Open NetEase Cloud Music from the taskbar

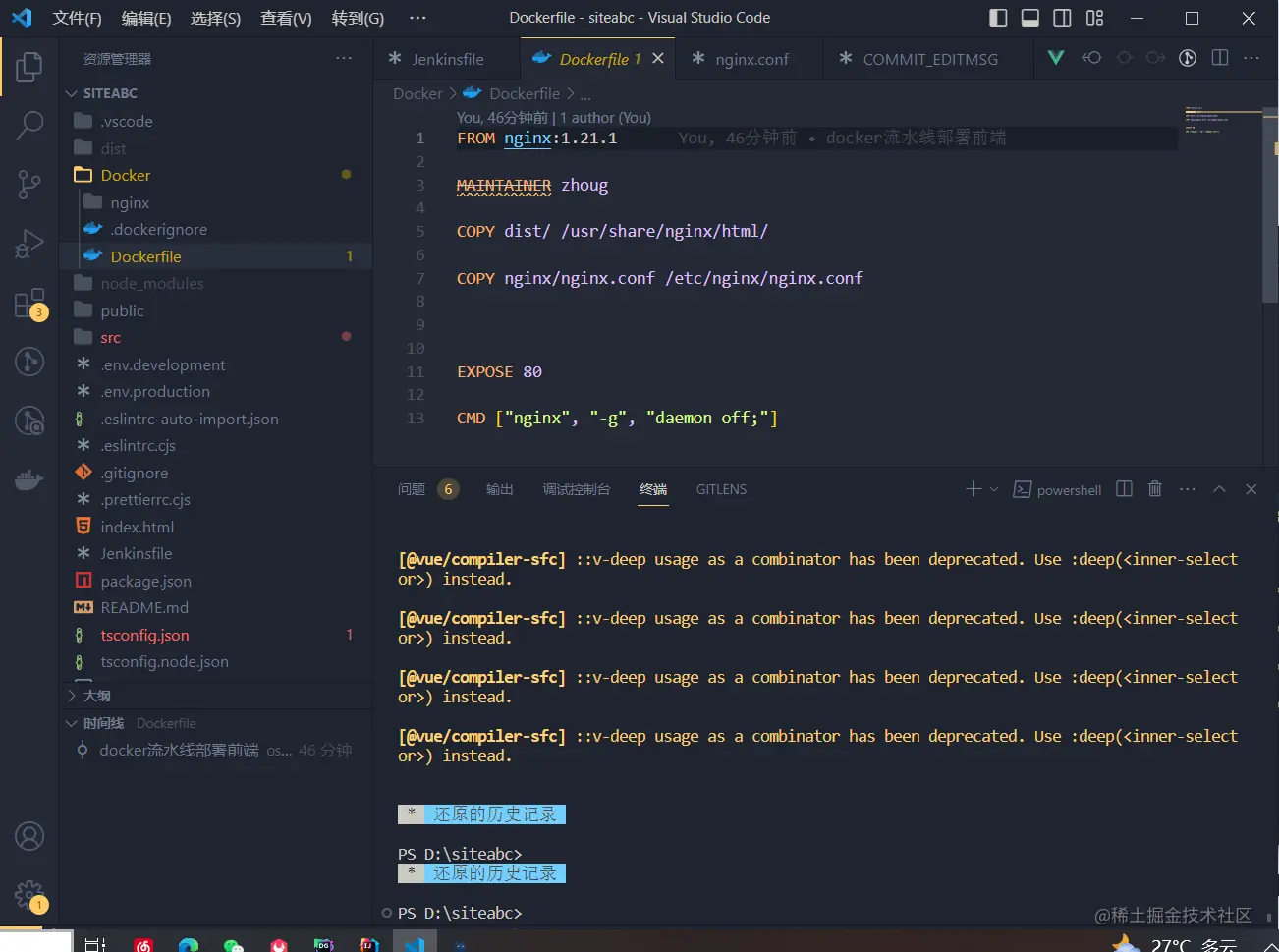[x=144, y=945]
